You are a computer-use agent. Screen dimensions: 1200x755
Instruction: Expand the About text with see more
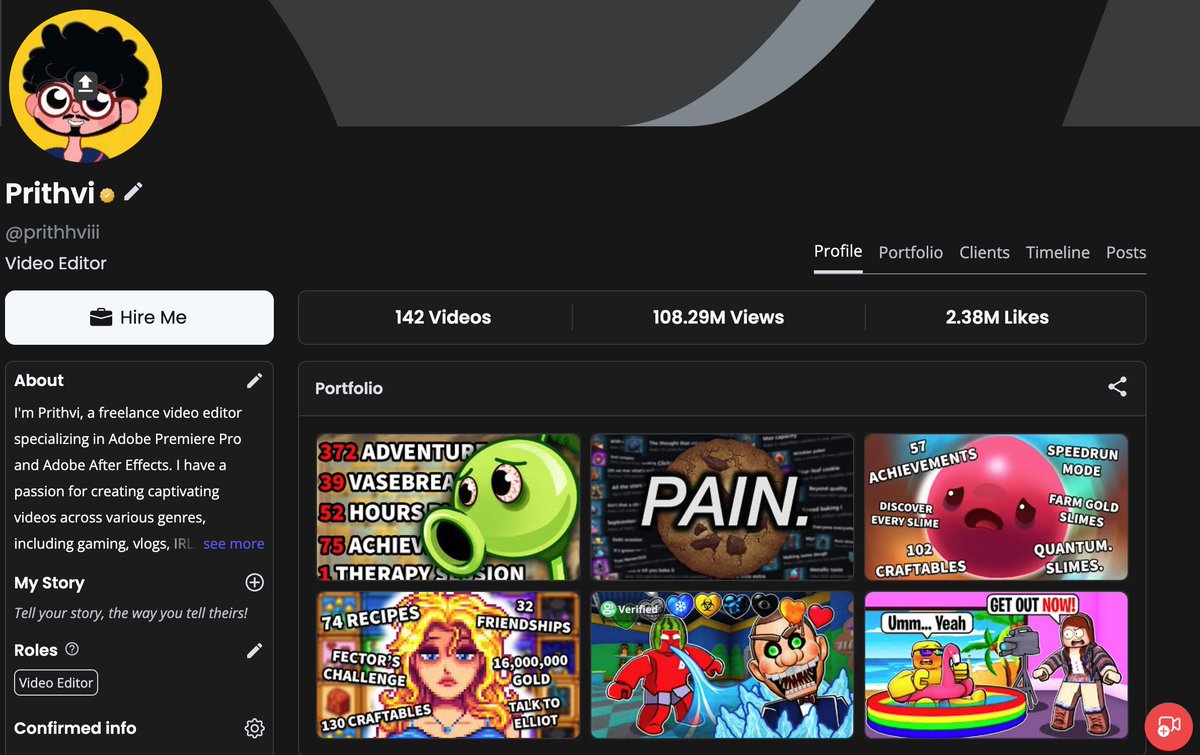click(x=234, y=544)
